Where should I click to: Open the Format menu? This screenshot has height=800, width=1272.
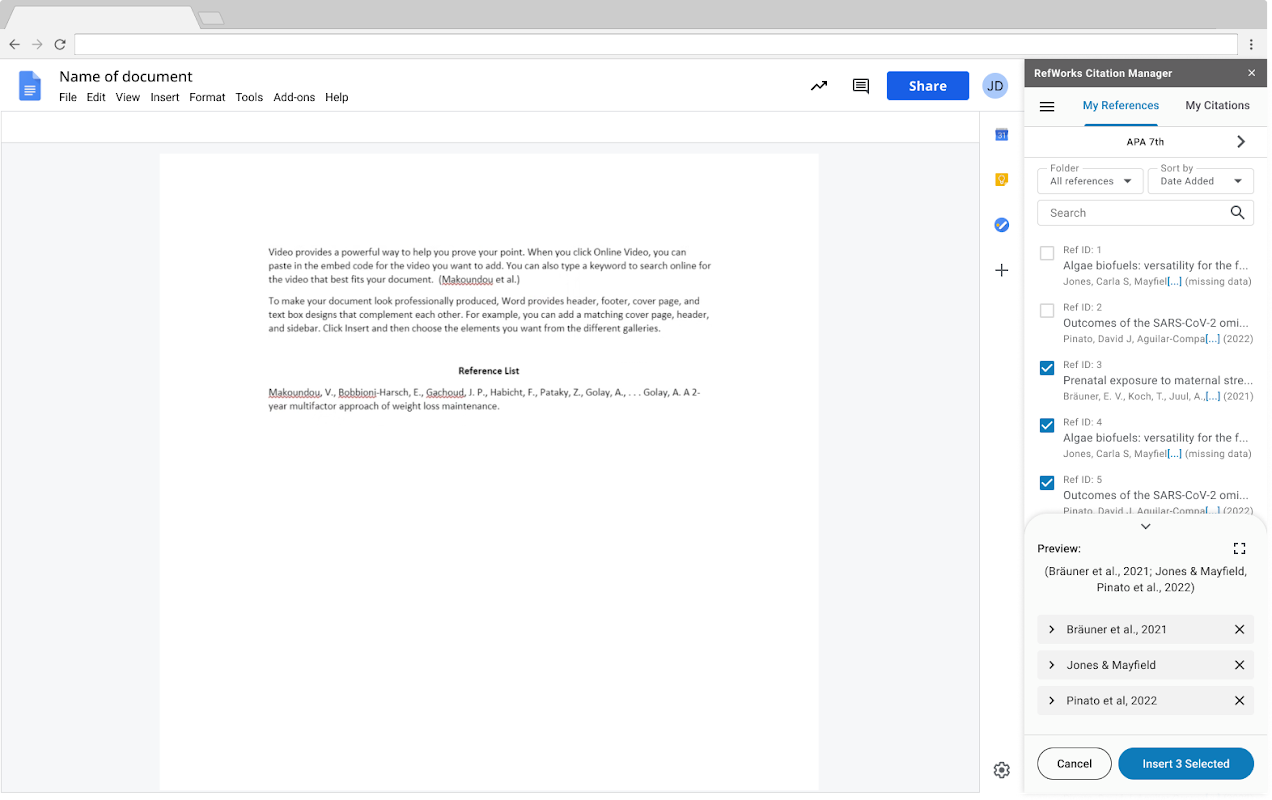pos(207,98)
